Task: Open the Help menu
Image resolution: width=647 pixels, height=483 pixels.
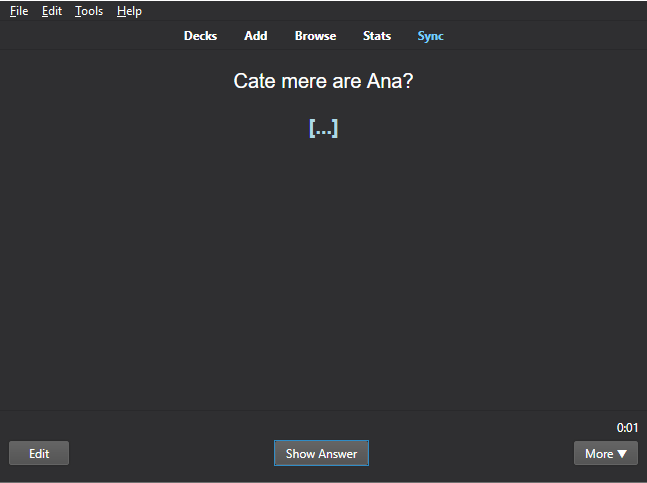Action: pos(129,11)
